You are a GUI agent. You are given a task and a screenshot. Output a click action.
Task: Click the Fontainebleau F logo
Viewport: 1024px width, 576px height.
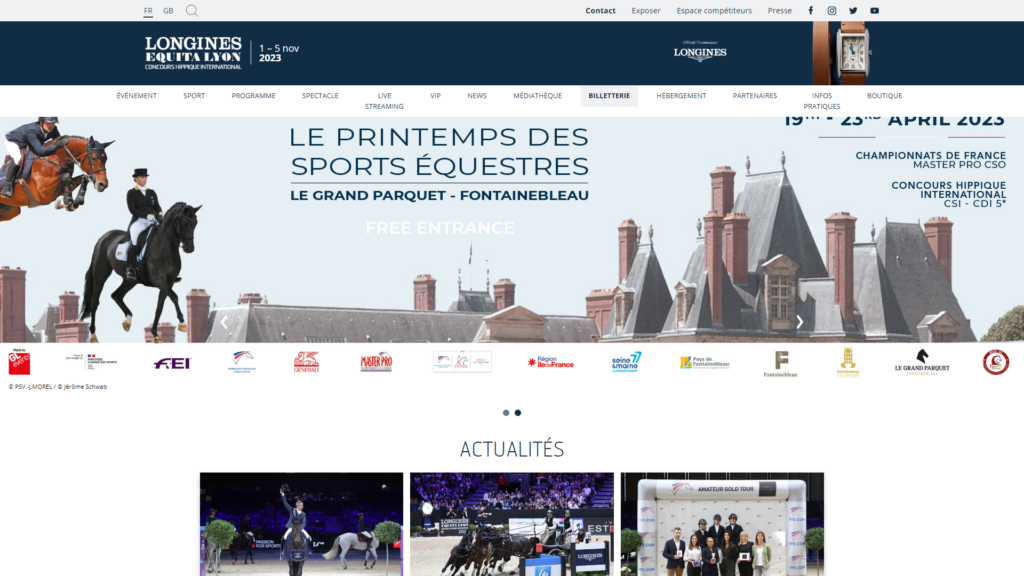tap(780, 364)
